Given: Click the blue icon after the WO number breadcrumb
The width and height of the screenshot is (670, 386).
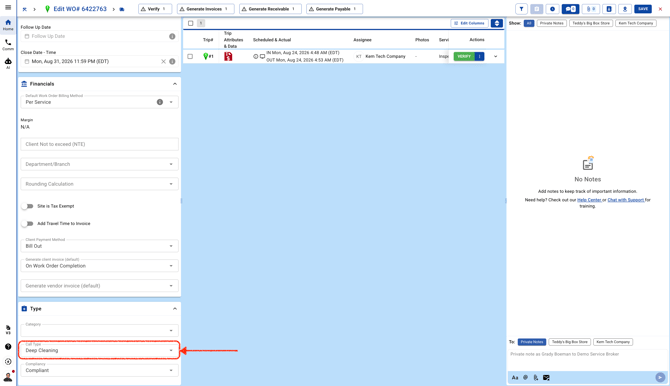Looking at the screenshot, I should coord(122,9).
